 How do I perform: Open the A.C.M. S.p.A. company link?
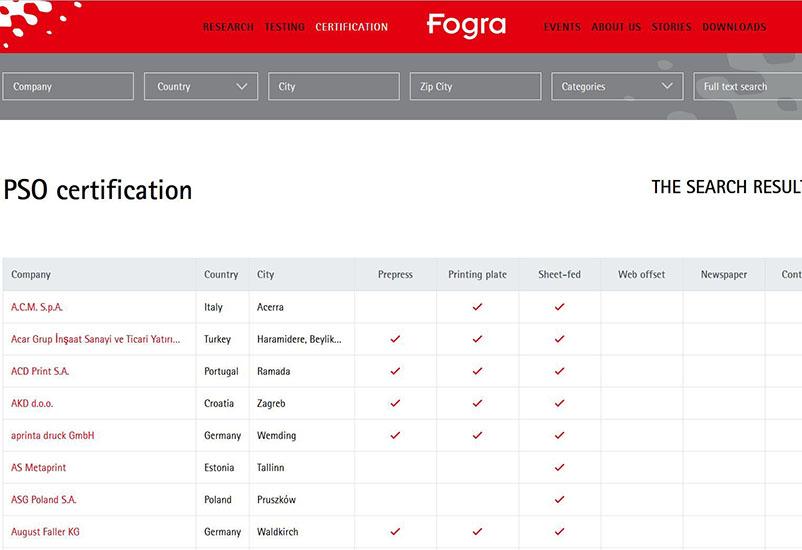[x=37, y=307]
